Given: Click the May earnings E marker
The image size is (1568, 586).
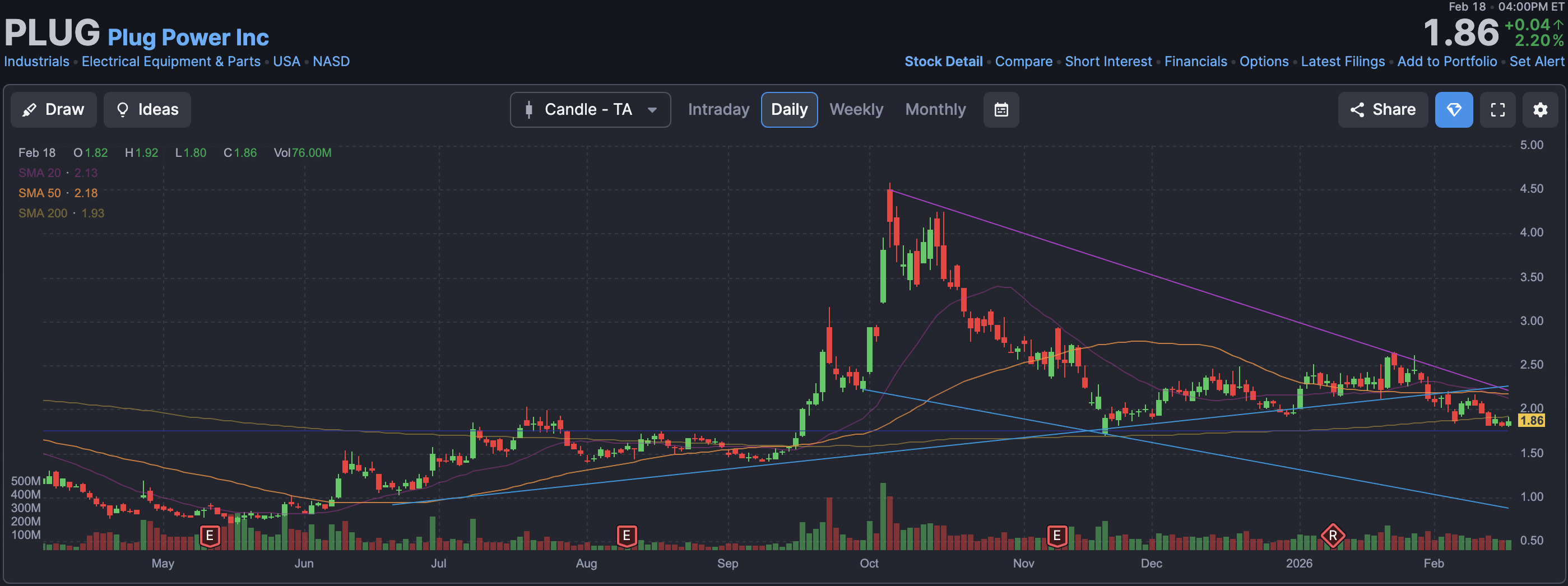Looking at the screenshot, I should pyautogui.click(x=210, y=536).
